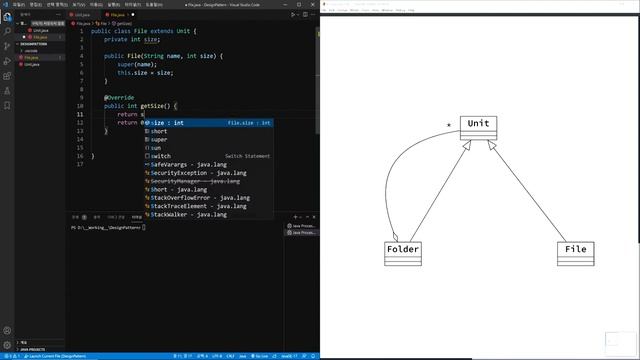The image size is (640, 360).
Task: Click the Go Live status bar button
Action: (x=260, y=356)
